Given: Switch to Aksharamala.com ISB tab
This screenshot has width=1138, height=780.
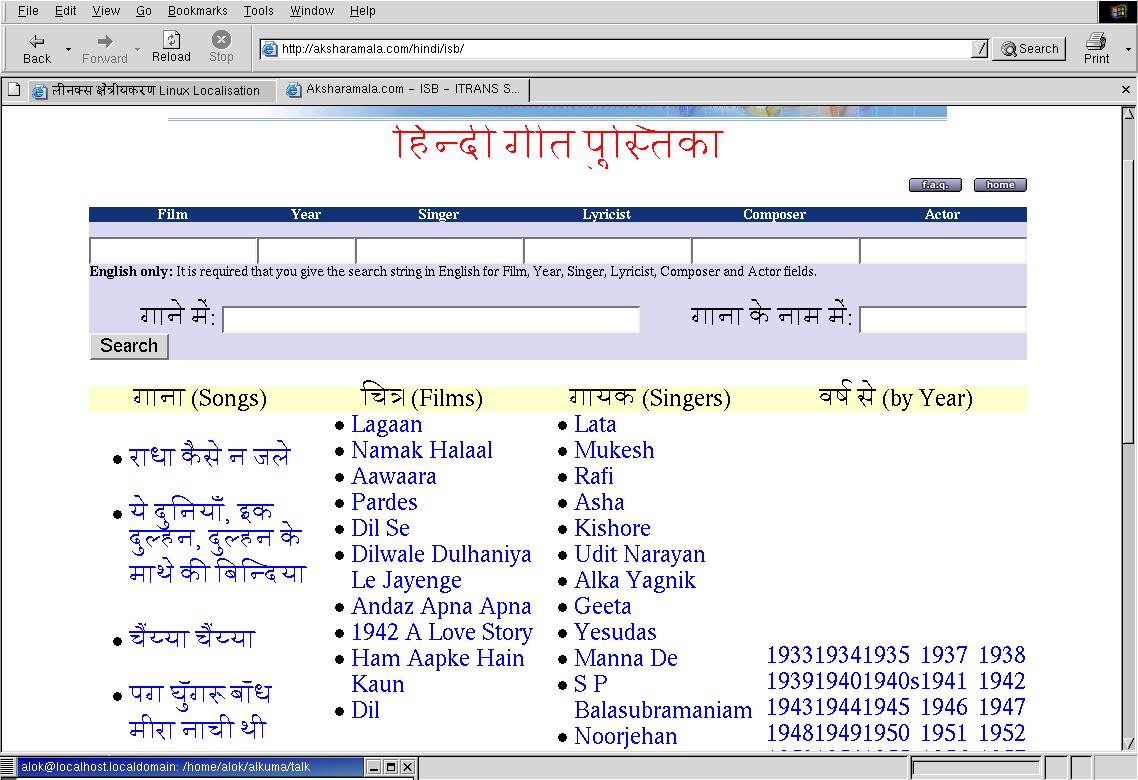Looking at the screenshot, I should tap(404, 89).
